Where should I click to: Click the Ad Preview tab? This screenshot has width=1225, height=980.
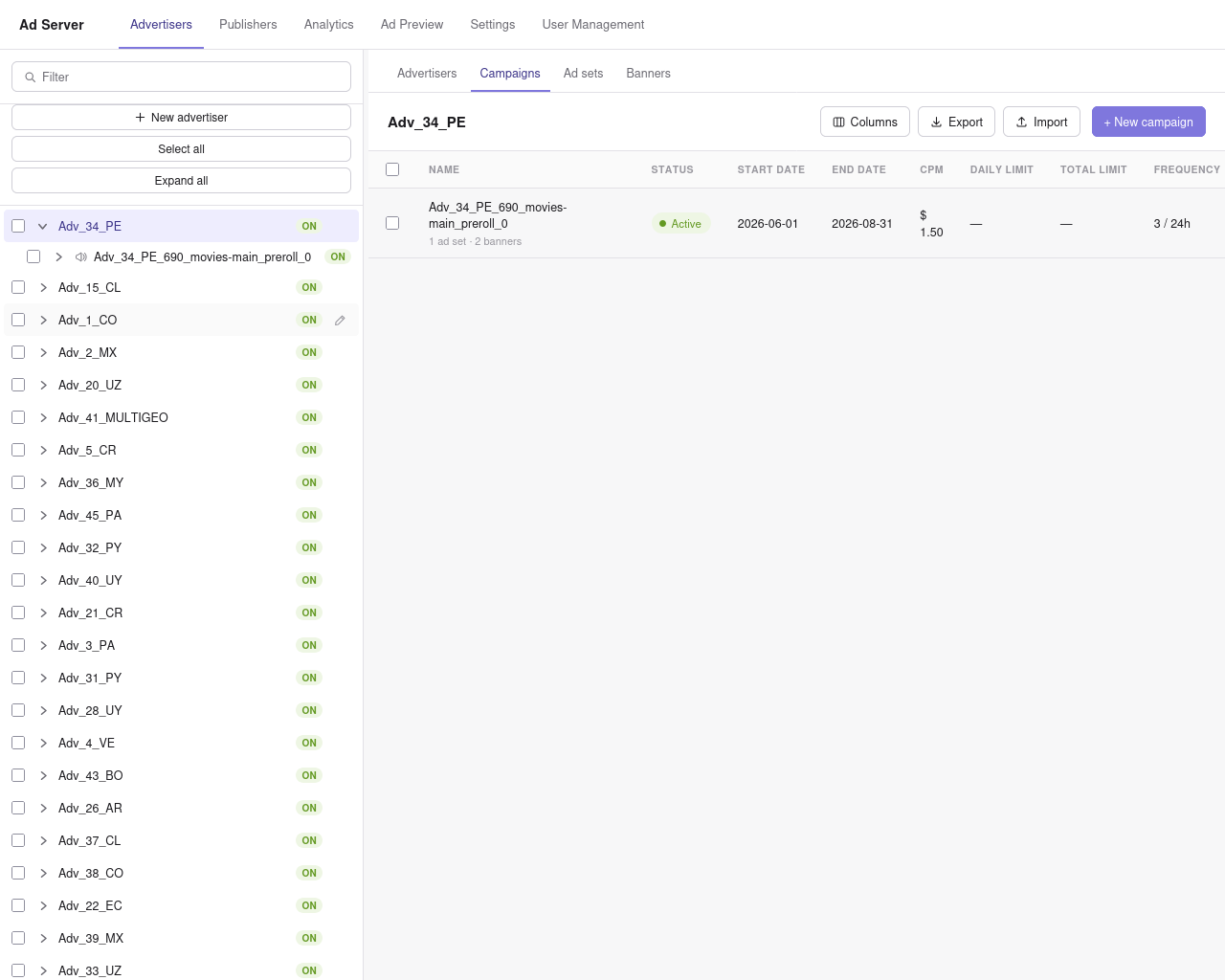click(x=412, y=25)
